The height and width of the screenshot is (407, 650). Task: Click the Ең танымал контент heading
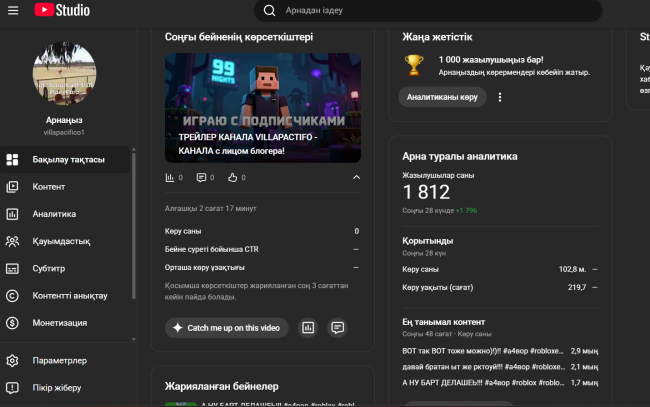point(444,322)
